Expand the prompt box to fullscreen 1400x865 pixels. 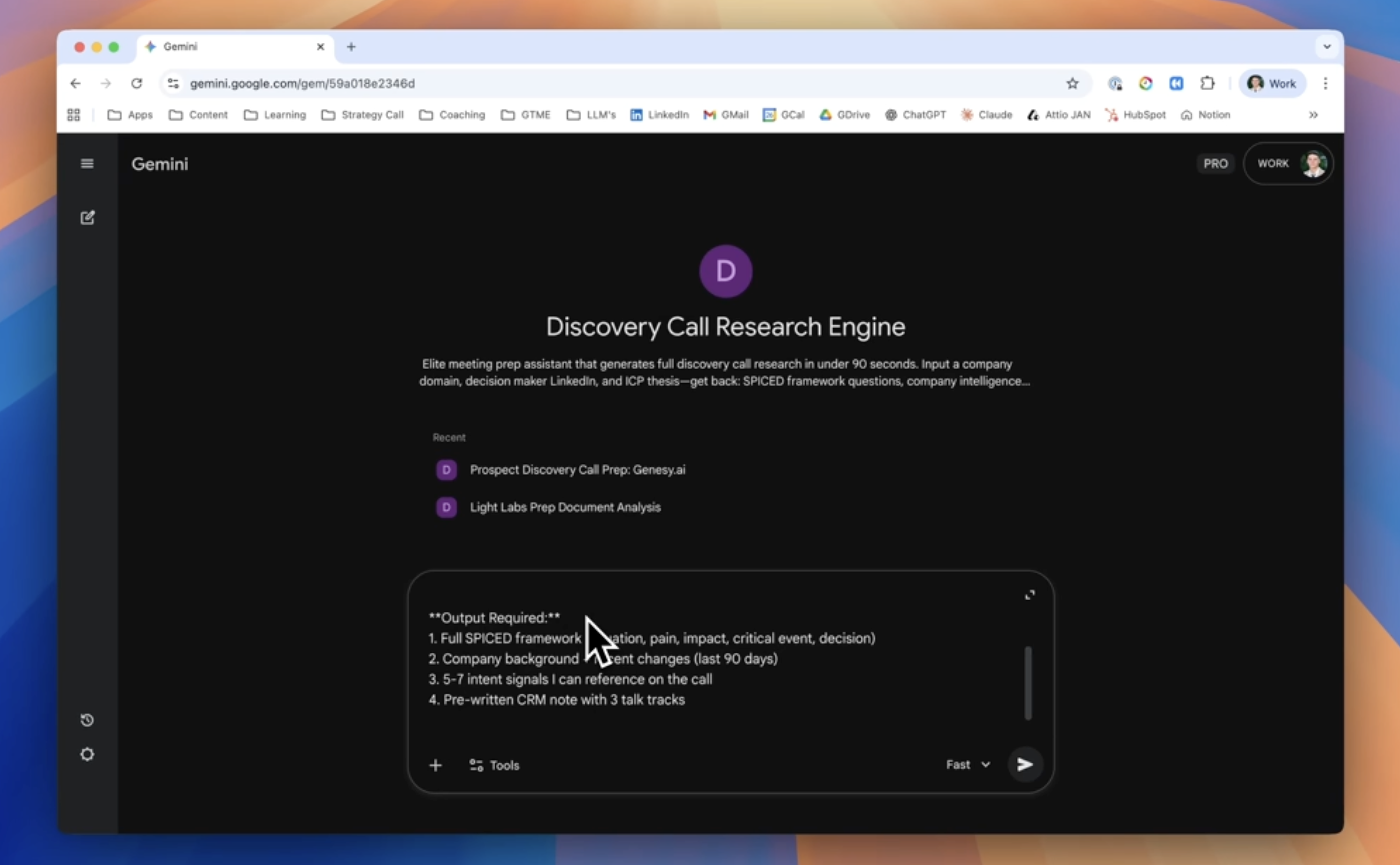(1030, 595)
